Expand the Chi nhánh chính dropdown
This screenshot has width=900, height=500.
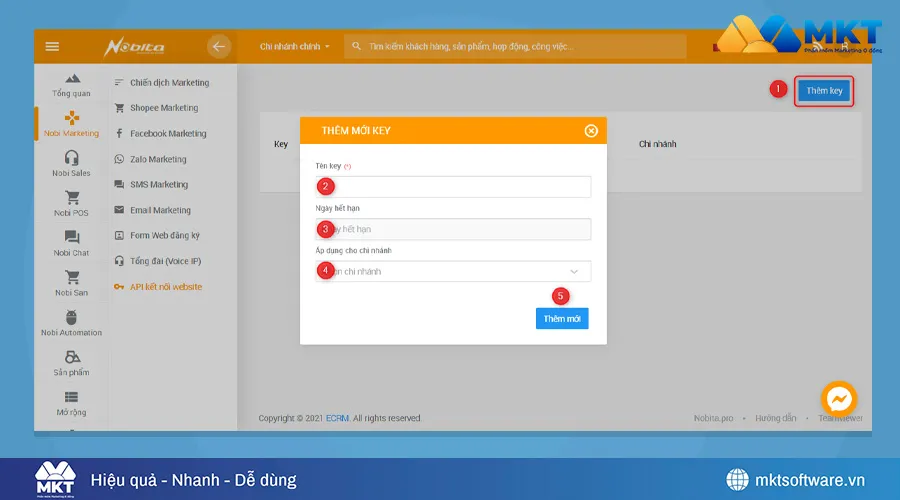pos(294,46)
